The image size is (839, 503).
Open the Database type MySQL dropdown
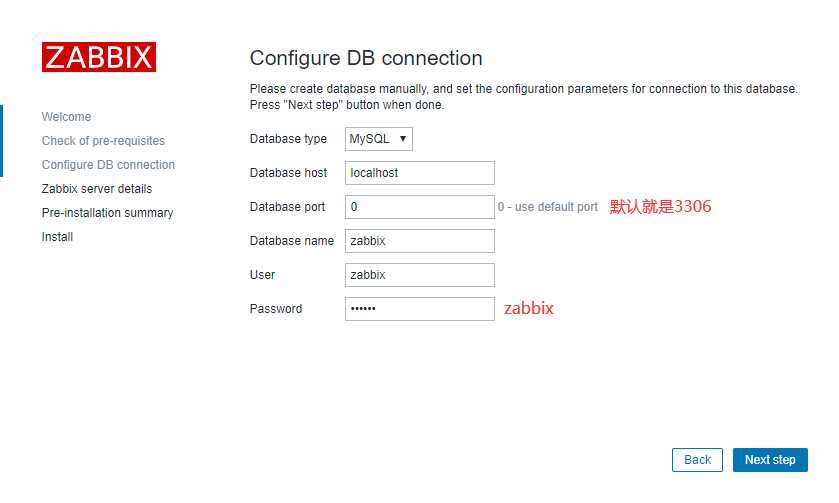coord(379,139)
